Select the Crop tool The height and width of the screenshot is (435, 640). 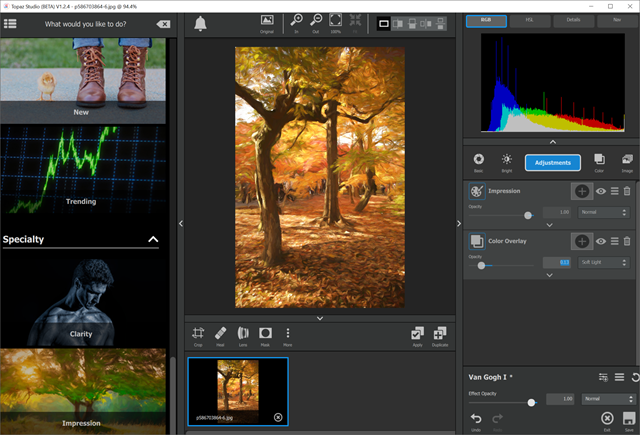click(198, 334)
